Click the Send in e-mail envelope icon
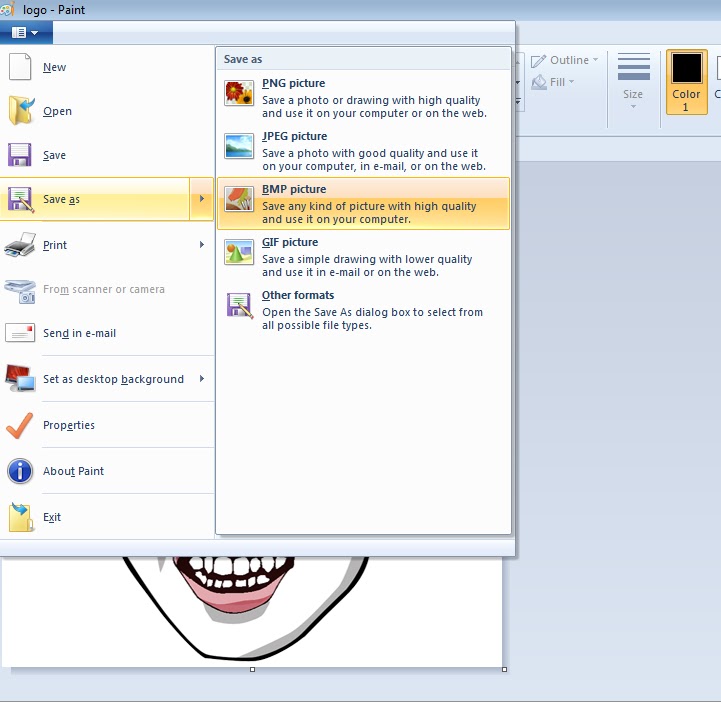The width and height of the screenshot is (721, 703). 20,333
